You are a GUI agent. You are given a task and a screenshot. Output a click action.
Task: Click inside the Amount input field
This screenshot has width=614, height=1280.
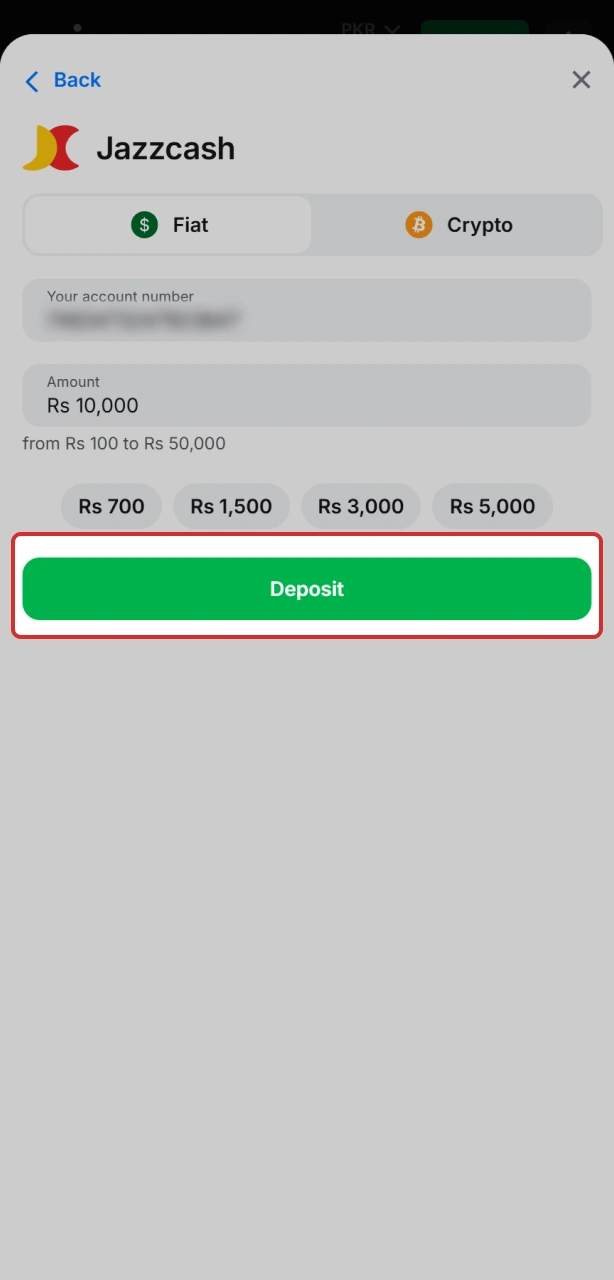(x=307, y=396)
